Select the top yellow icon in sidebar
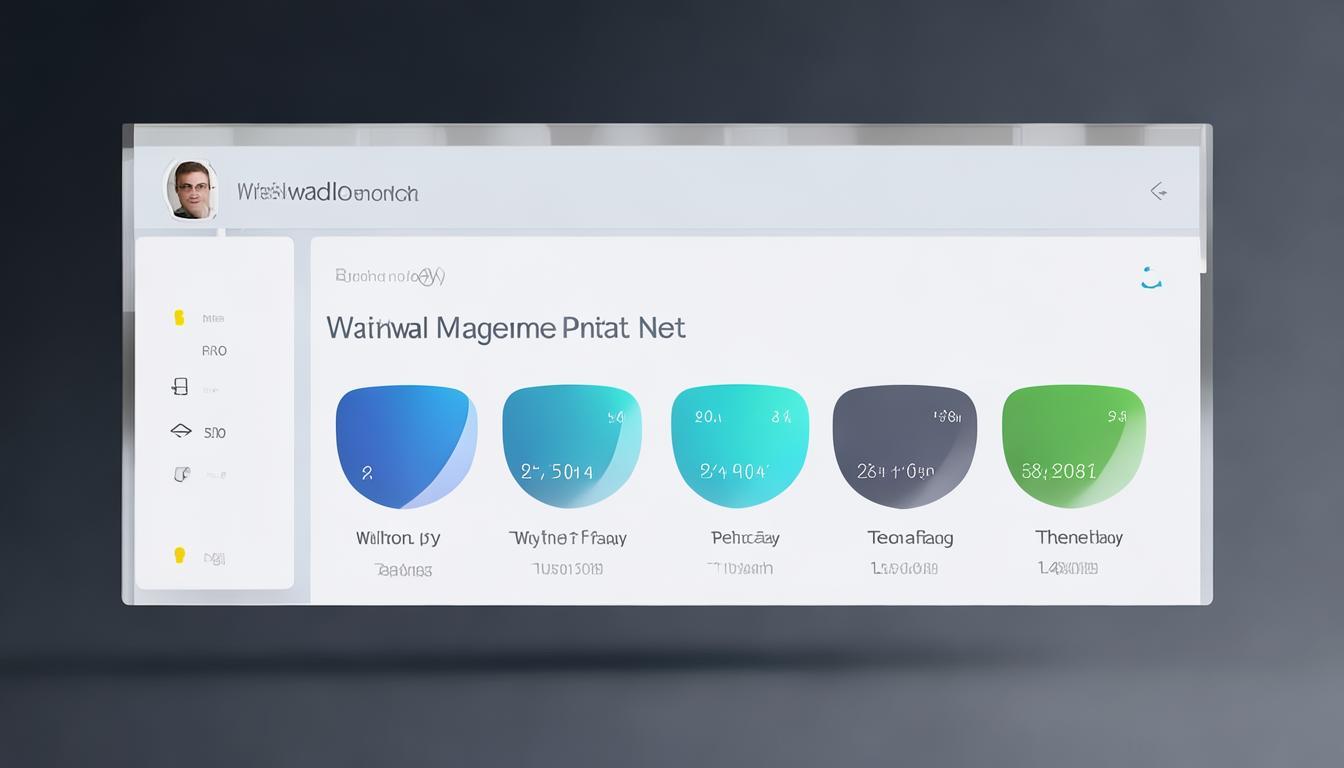 point(179,318)
